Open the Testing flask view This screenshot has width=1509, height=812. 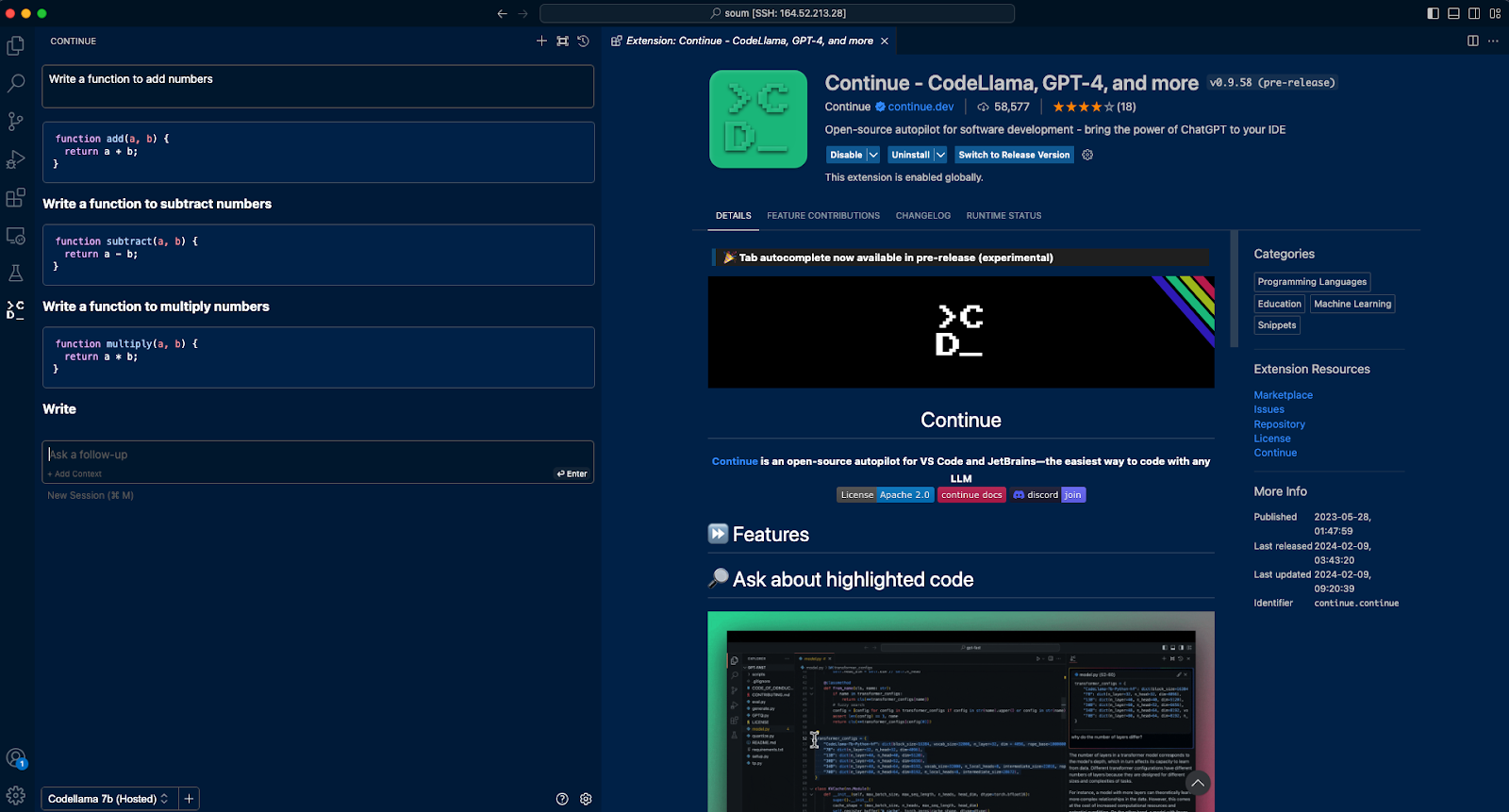coord(16,273)
